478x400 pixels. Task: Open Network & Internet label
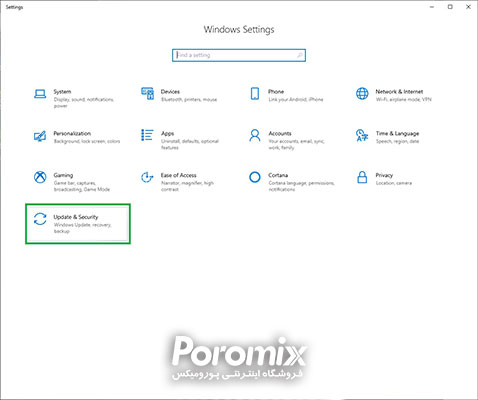click(399, 91)
